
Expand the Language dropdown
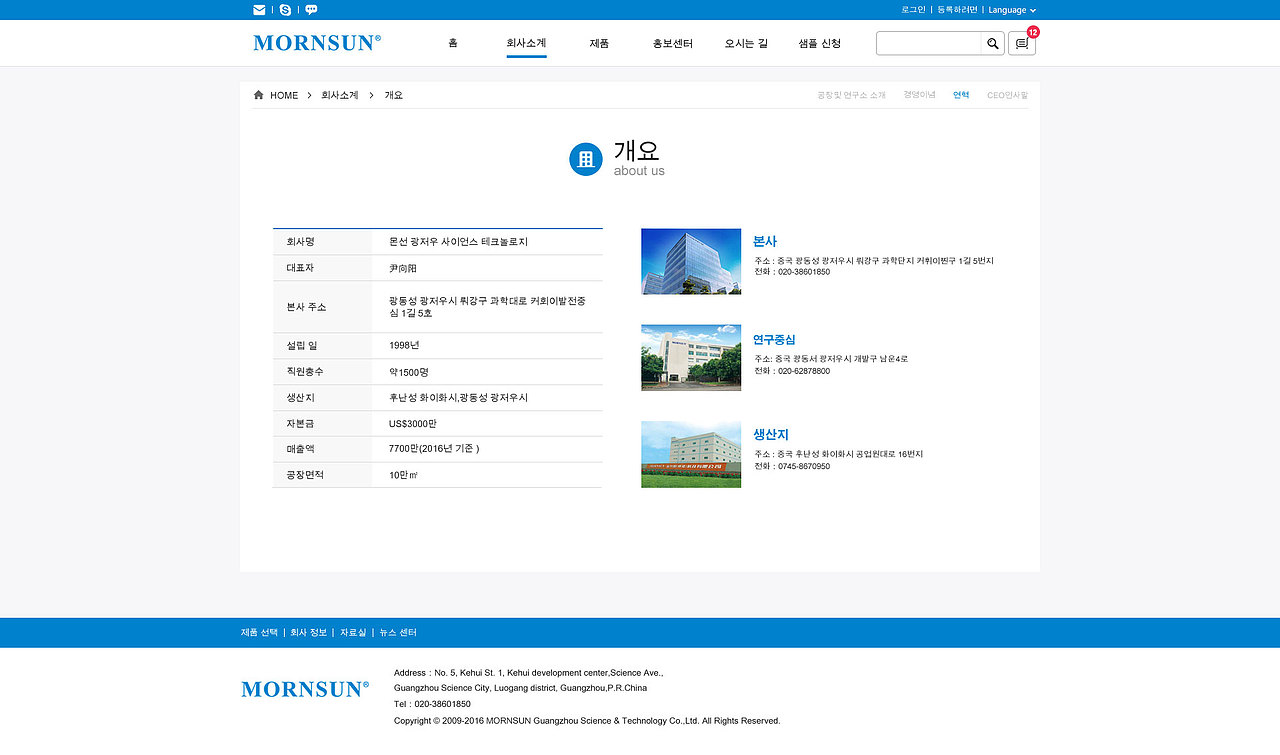click(1012, 10)
